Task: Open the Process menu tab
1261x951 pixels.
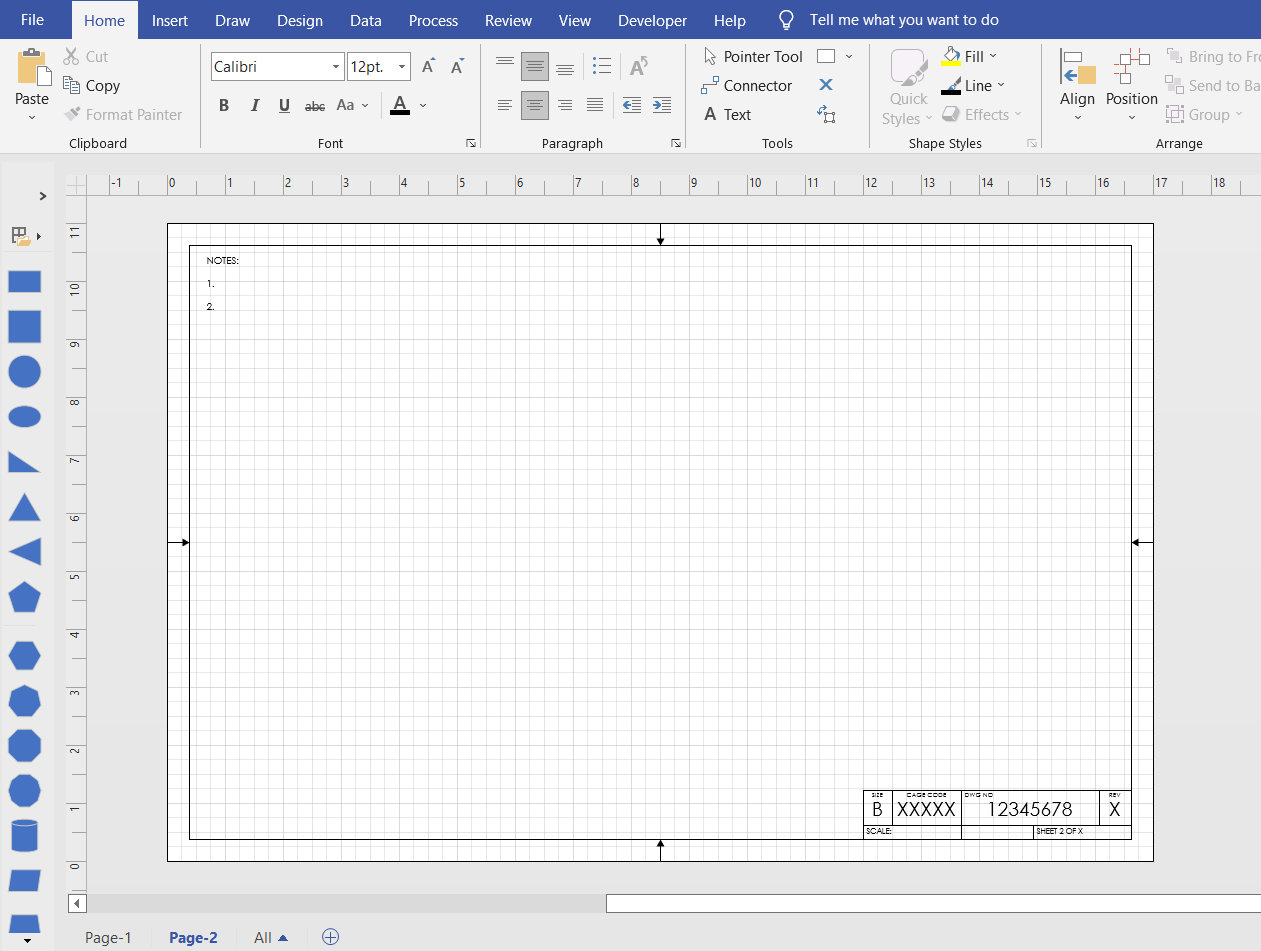Action: [433, 20]
